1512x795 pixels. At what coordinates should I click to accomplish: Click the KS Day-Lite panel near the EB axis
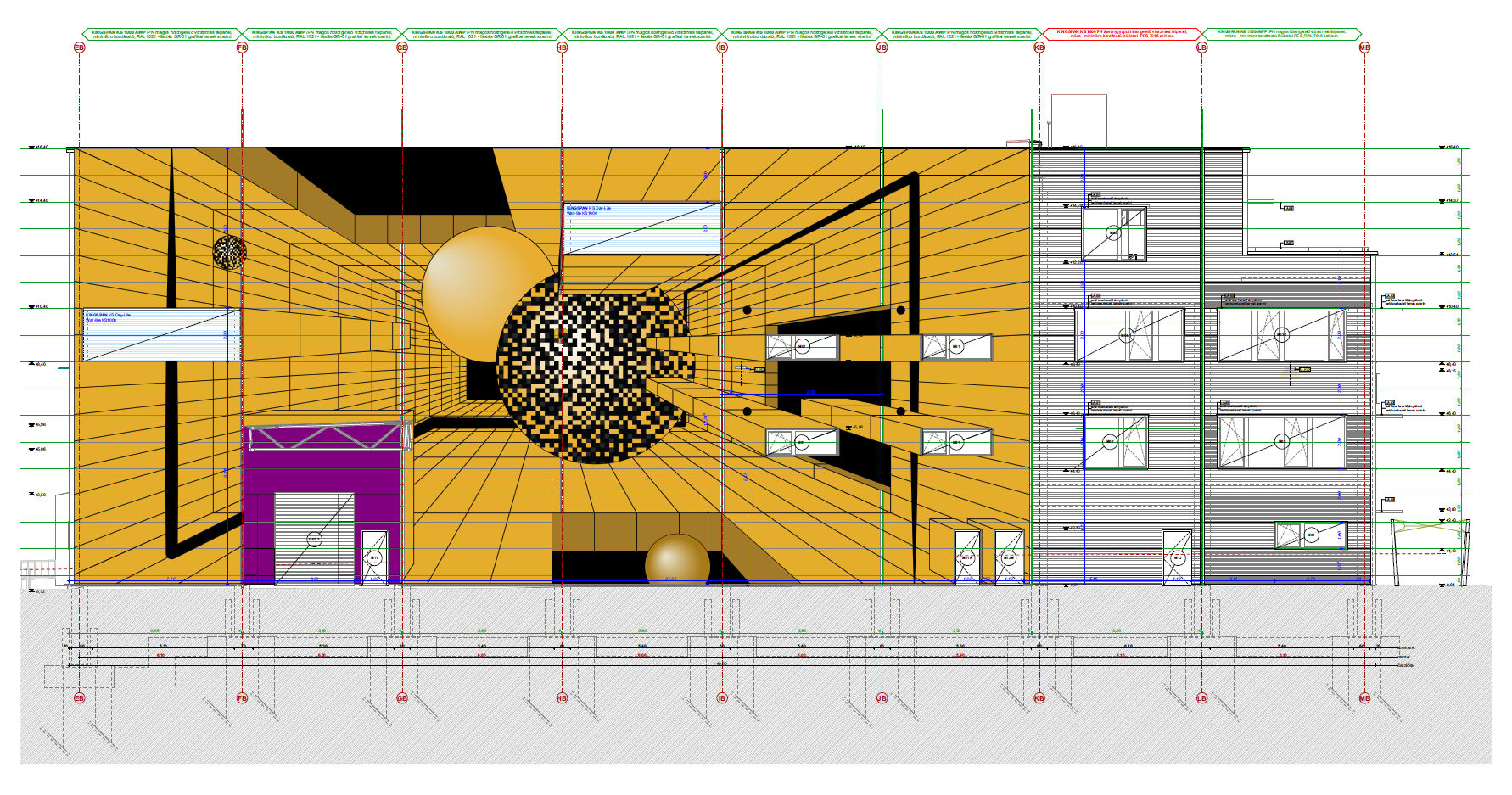(161, 335)
